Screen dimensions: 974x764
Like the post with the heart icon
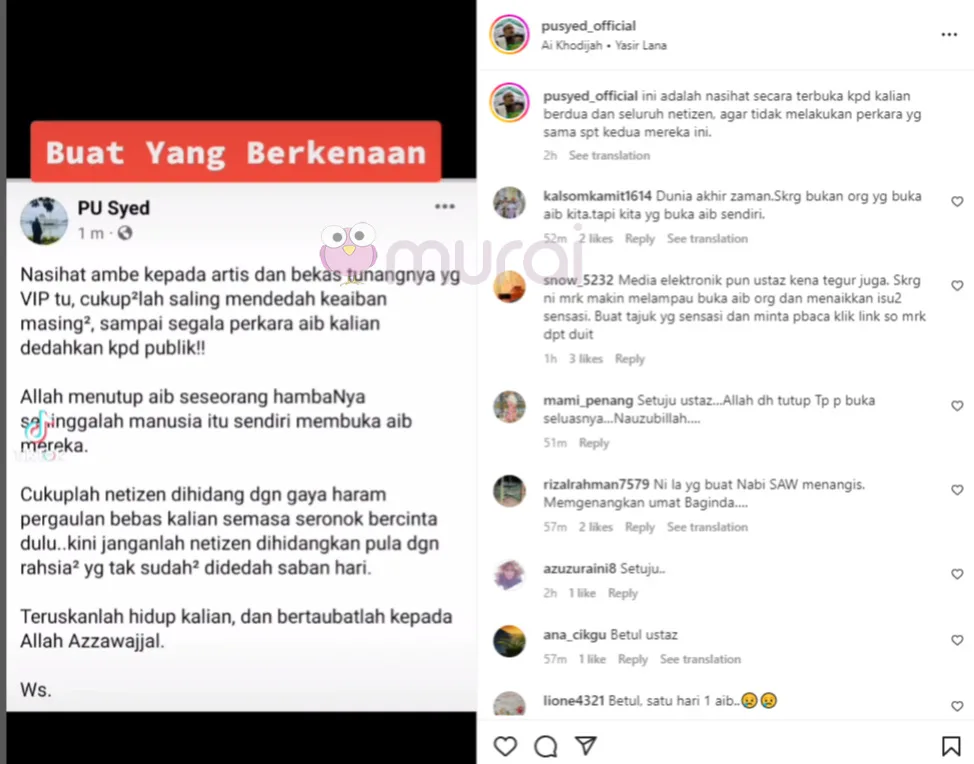pos(505,745)
